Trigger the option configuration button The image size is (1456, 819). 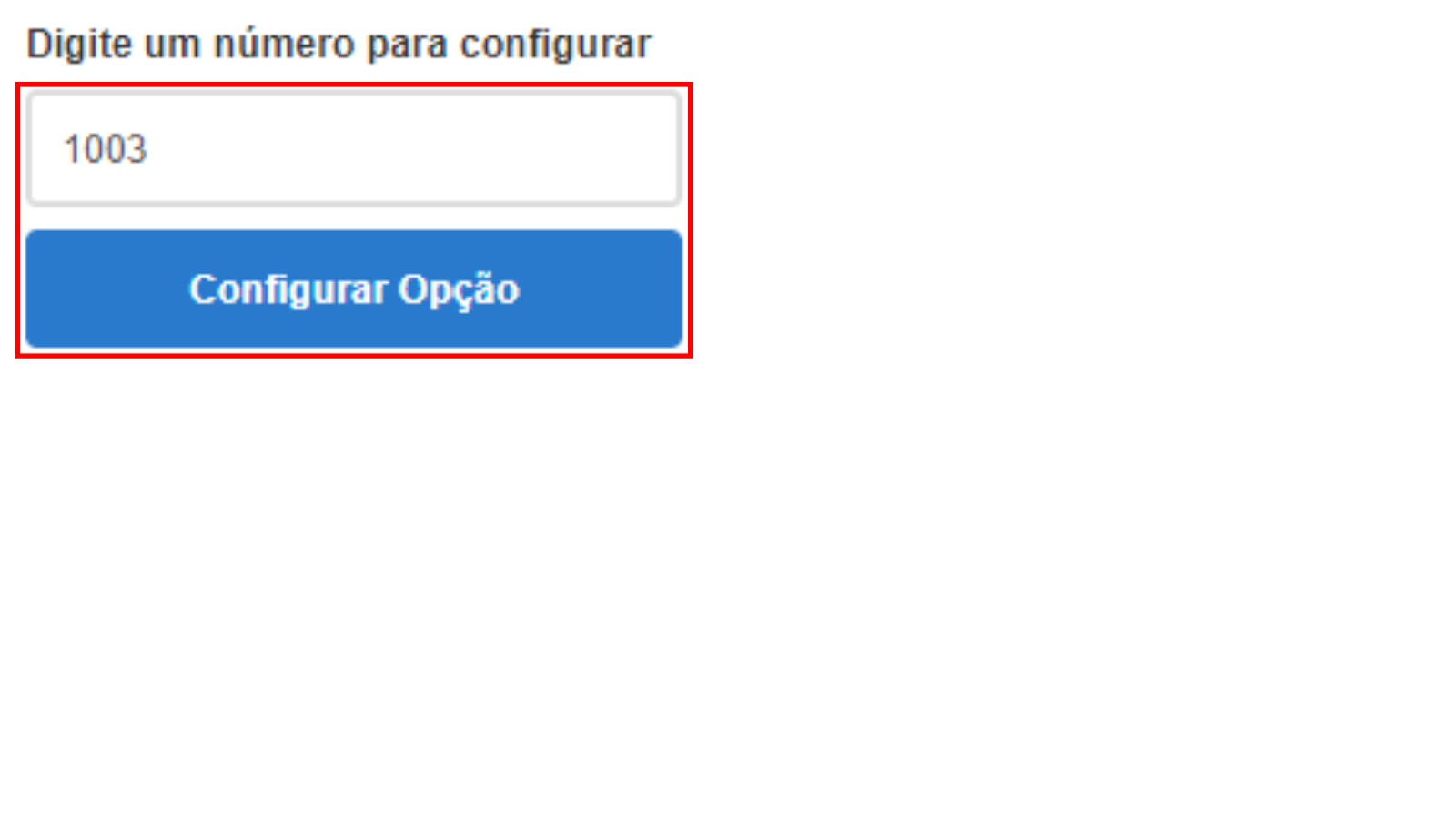(x=354, y=288)
